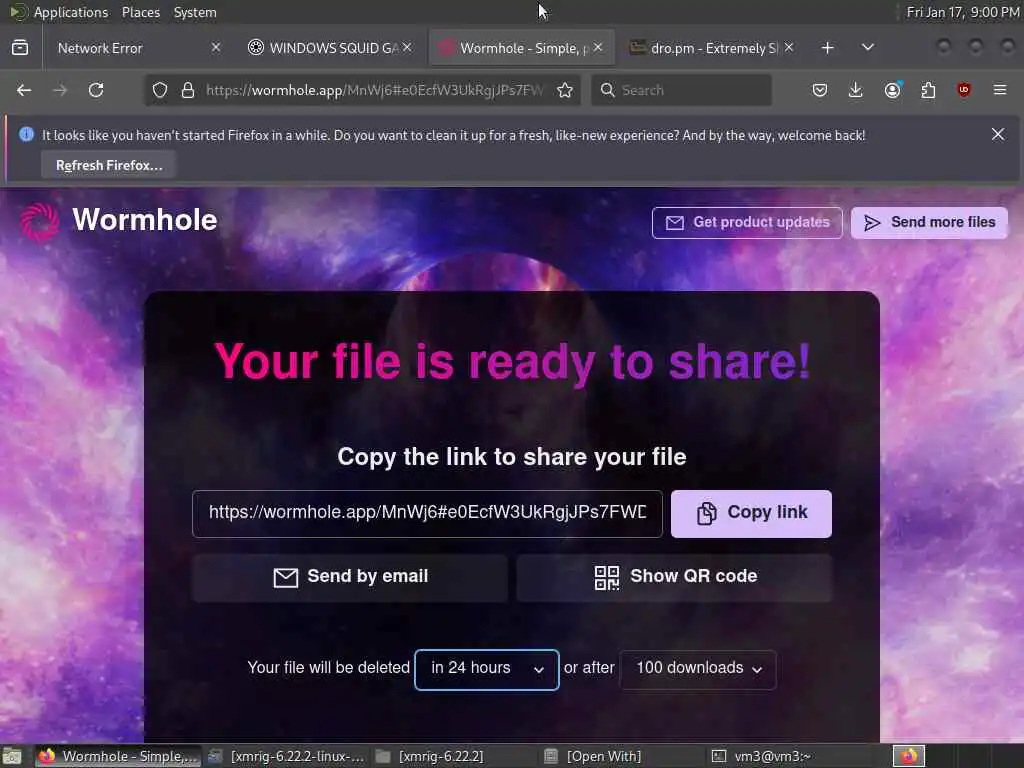
Task: Click the Wormhole swirl logo
Action: (x=40, y=221)
